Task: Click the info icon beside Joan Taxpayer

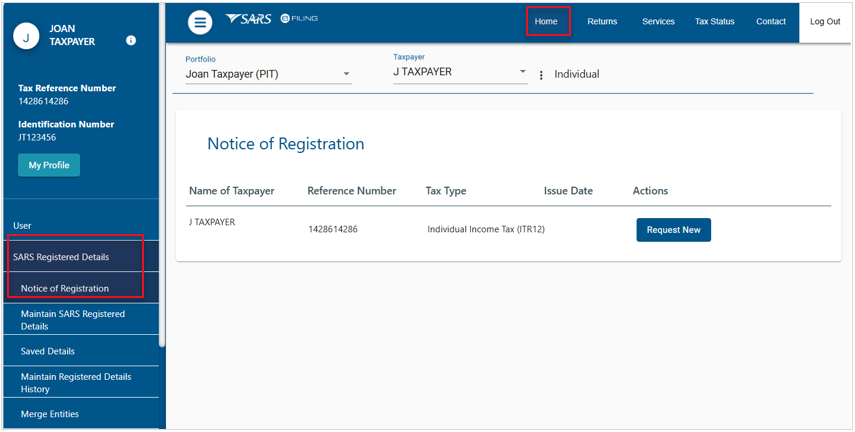Action: [131, 40]
